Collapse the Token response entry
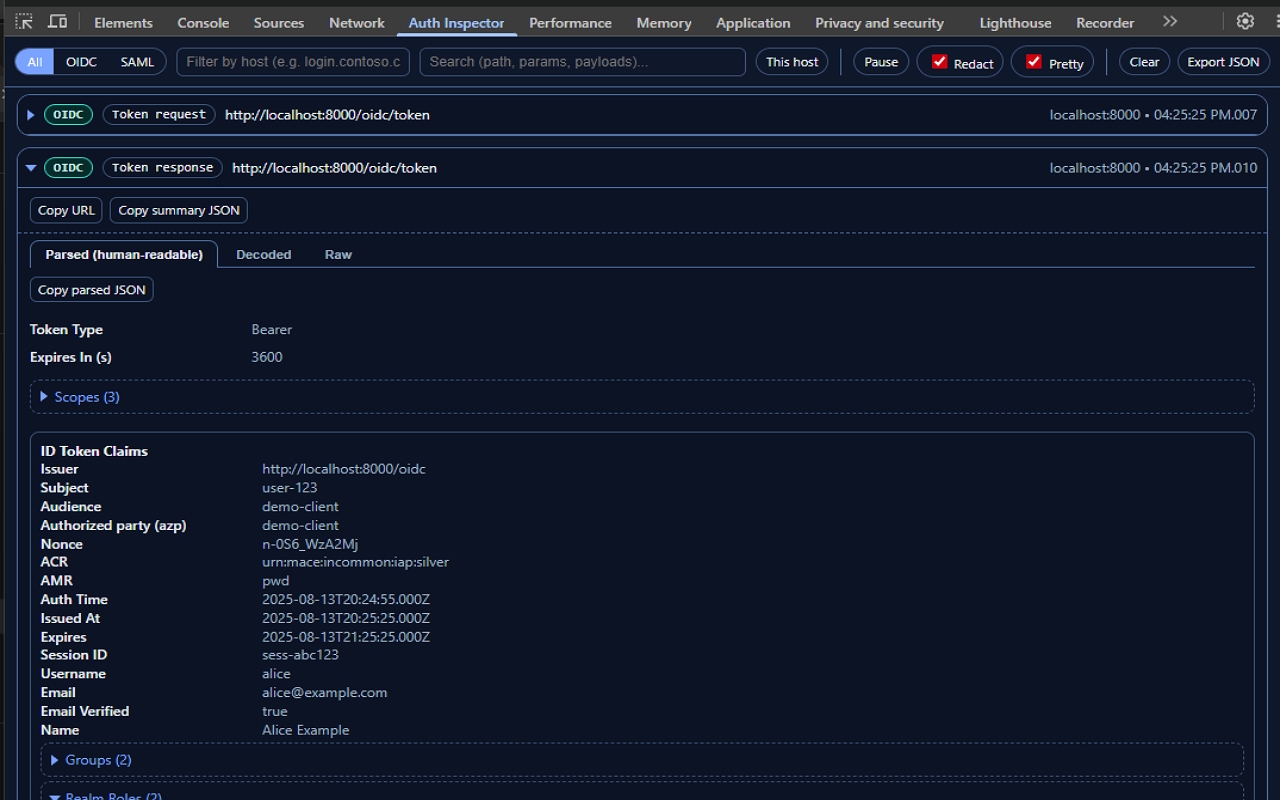The width and height of the screenshot is (1280, 800). pos(30,167)
